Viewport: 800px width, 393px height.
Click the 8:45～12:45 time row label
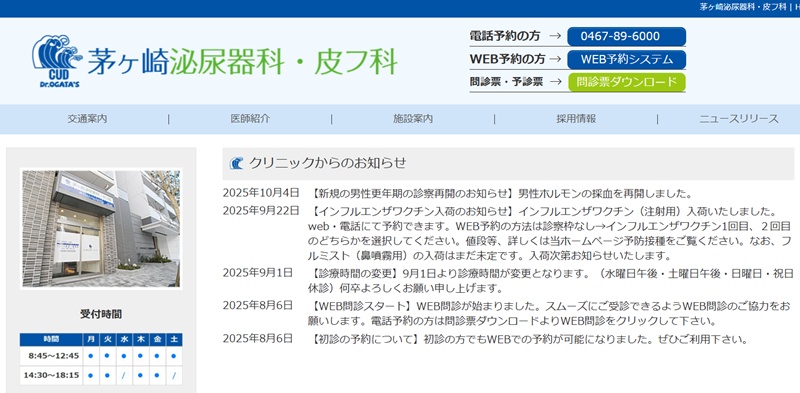click(54, 356)
